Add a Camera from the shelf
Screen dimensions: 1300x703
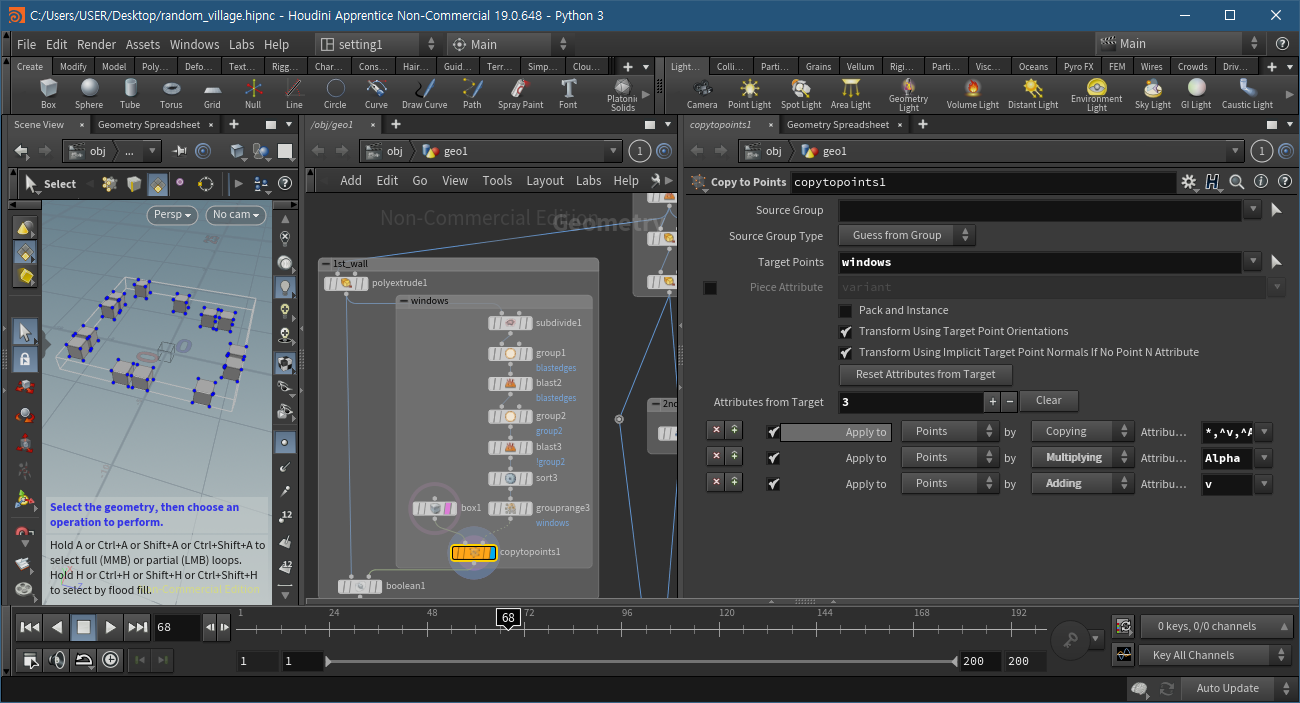[x=702, y=94]
